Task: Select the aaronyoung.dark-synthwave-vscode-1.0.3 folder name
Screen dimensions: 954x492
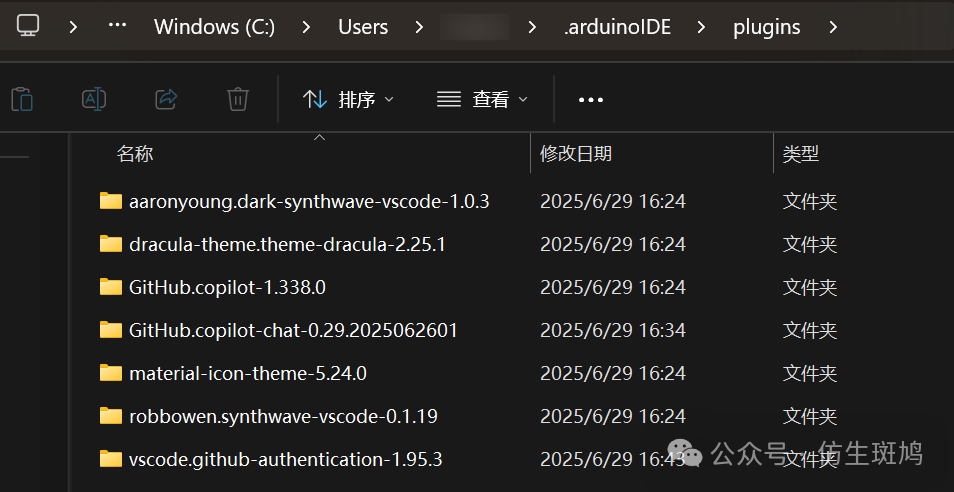Action: coord(309,201)
